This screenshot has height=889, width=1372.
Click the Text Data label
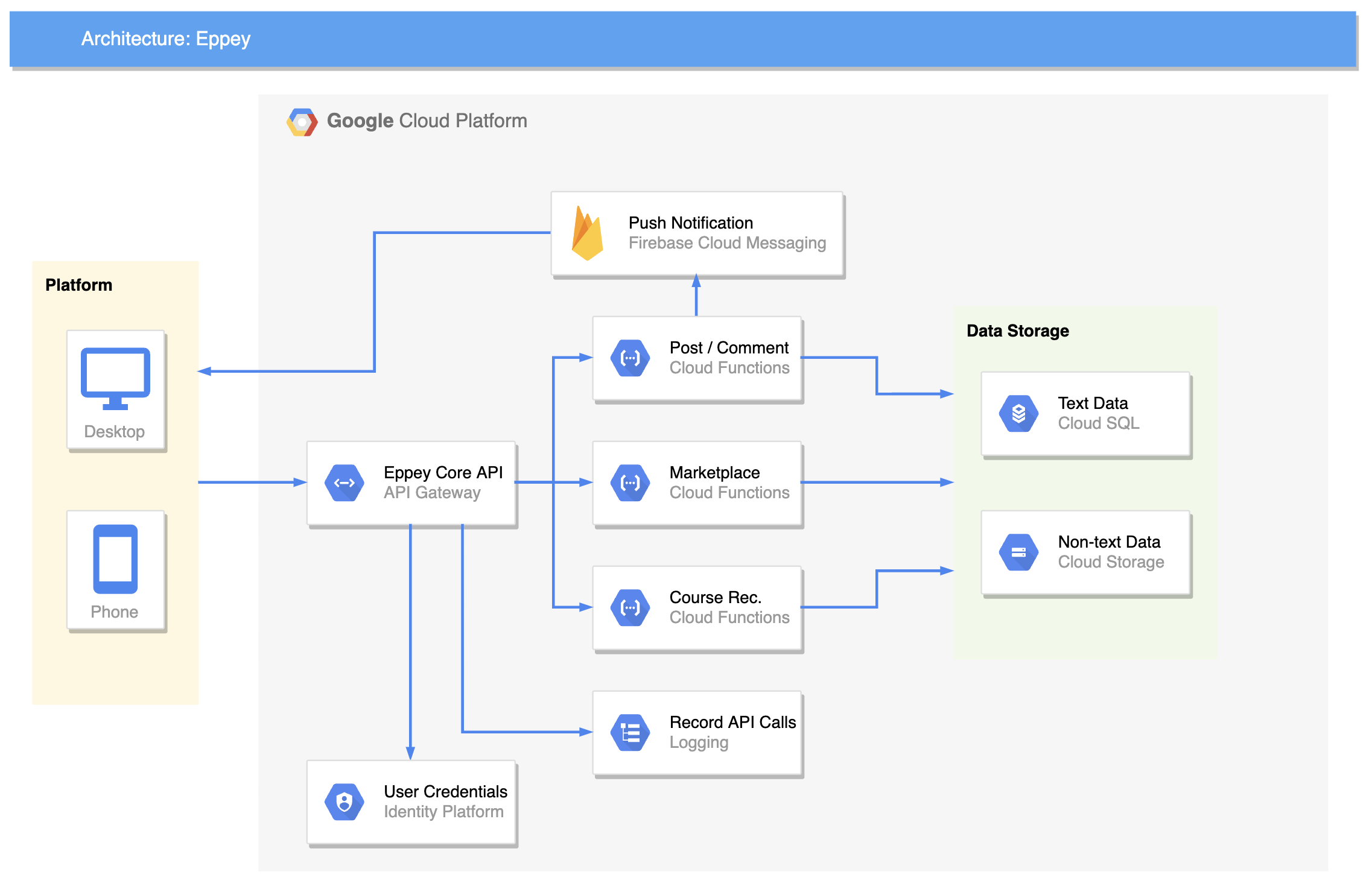(1092, 403)
